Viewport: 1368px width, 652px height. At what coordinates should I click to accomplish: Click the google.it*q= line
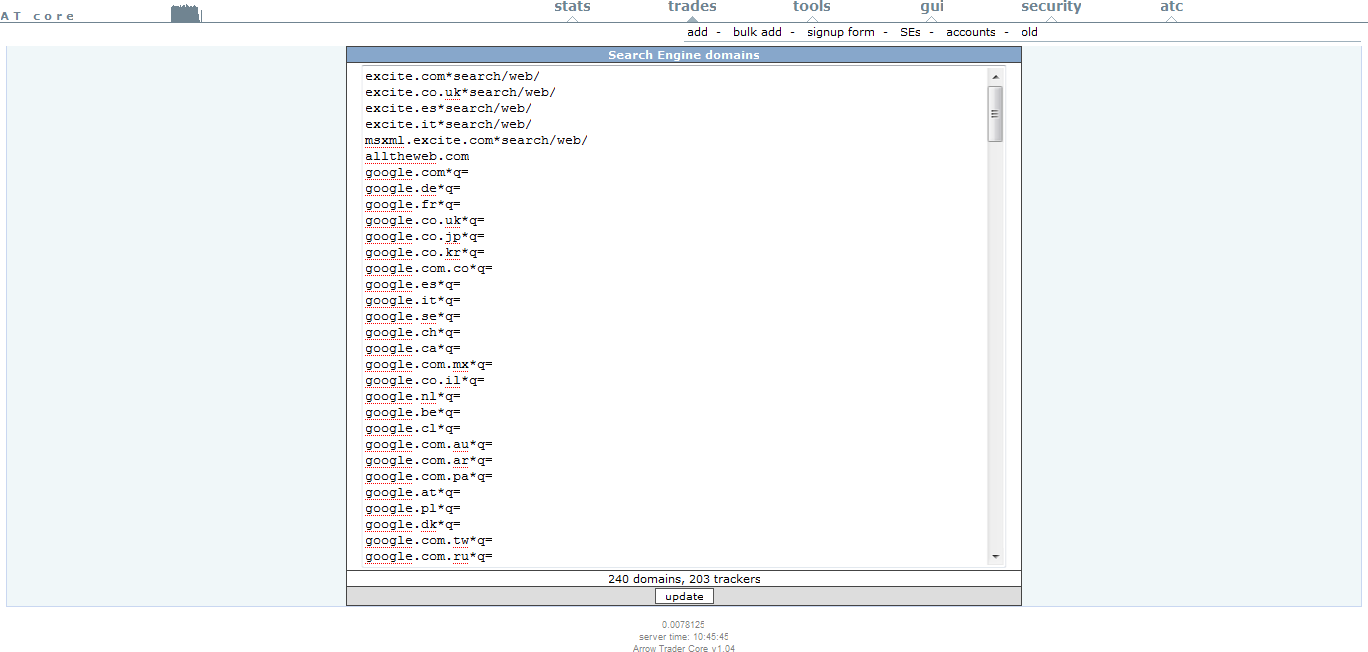(x=413, y=300)
